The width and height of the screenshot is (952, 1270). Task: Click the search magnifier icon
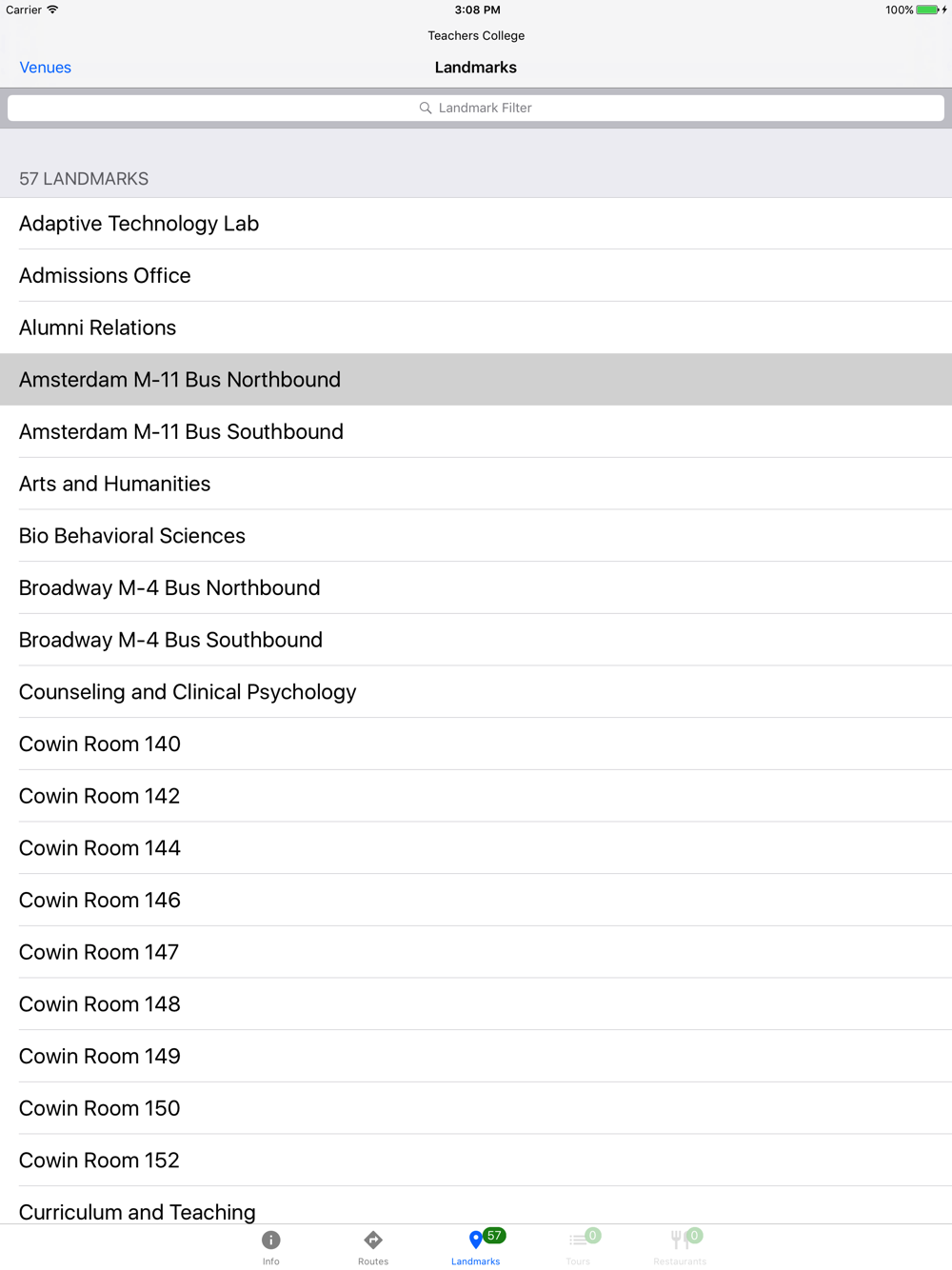(426, 109)
